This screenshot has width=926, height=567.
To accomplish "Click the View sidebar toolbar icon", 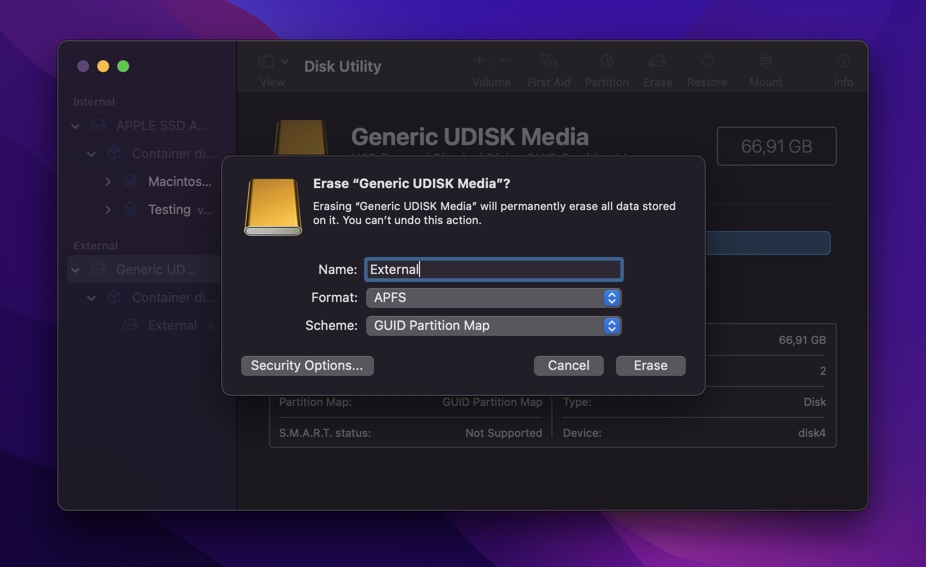I will [266, 61].
